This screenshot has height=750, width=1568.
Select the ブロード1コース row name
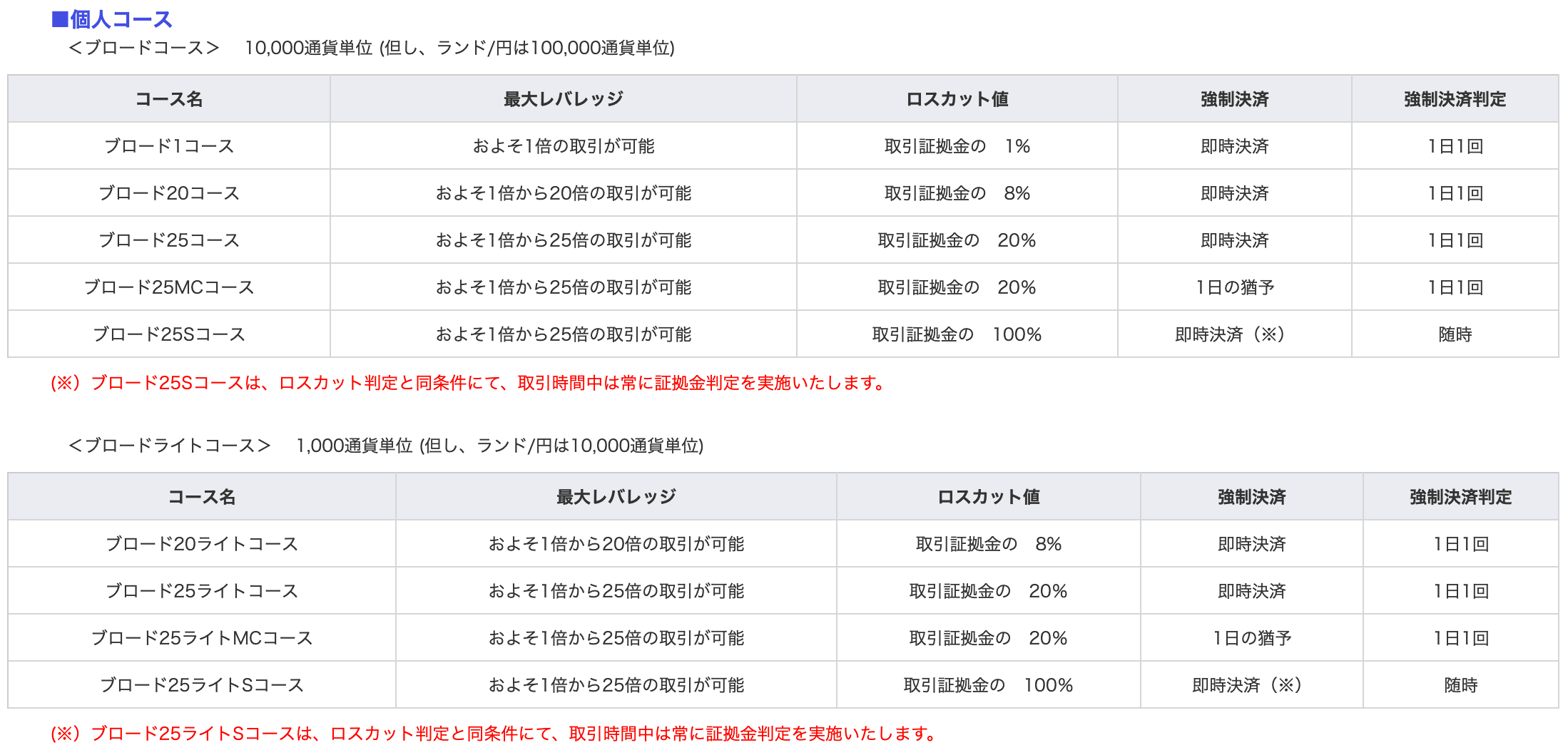(169, 146)
